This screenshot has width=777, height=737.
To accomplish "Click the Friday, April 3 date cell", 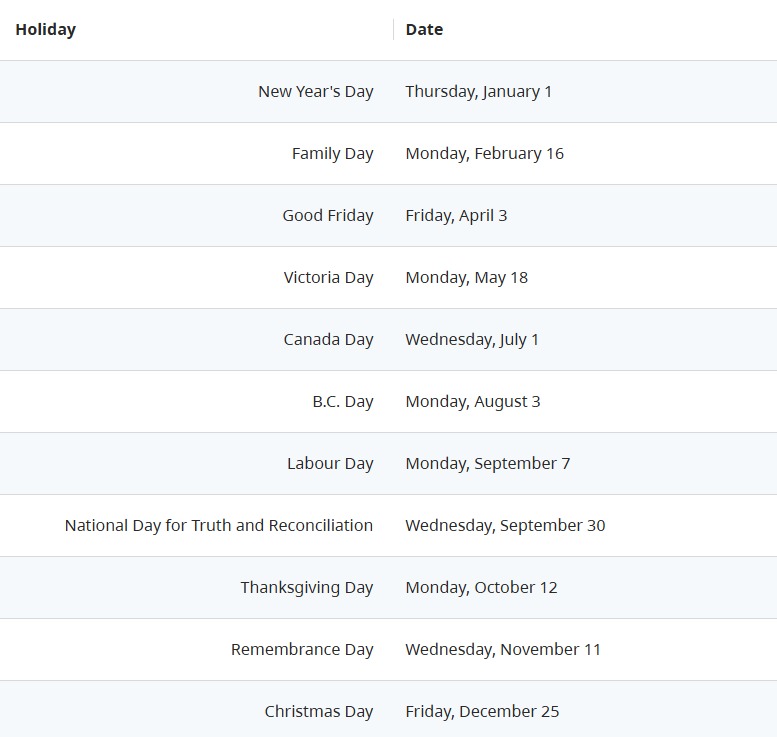I will click(x=456, y=216).
